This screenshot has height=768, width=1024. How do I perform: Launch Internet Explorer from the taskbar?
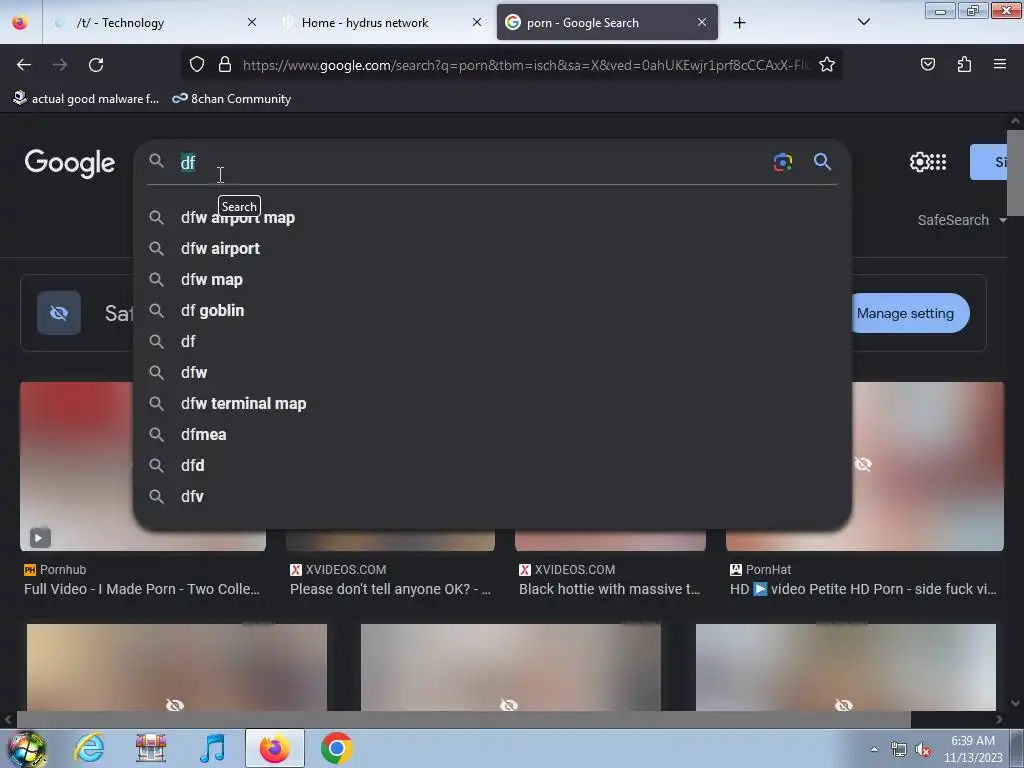[x=89, y=748]
